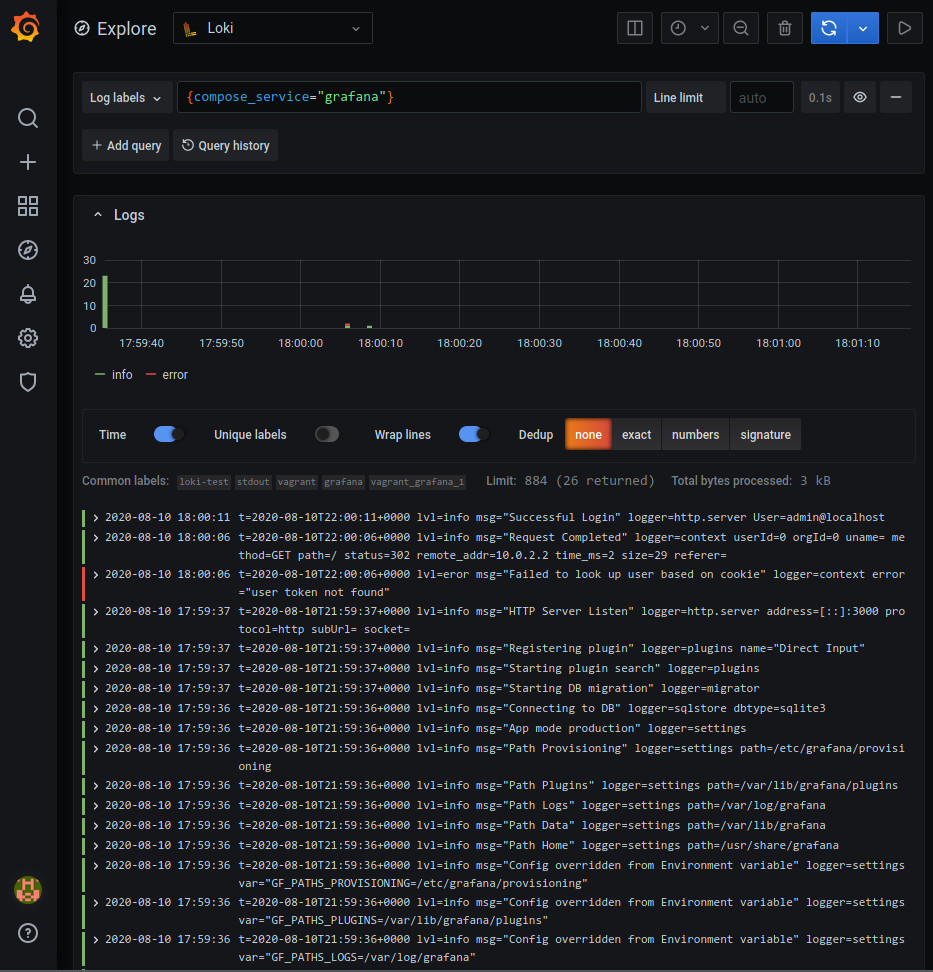Expand the Connecting to DB log row
Screen dimensions: 933x972
[96, 709]
